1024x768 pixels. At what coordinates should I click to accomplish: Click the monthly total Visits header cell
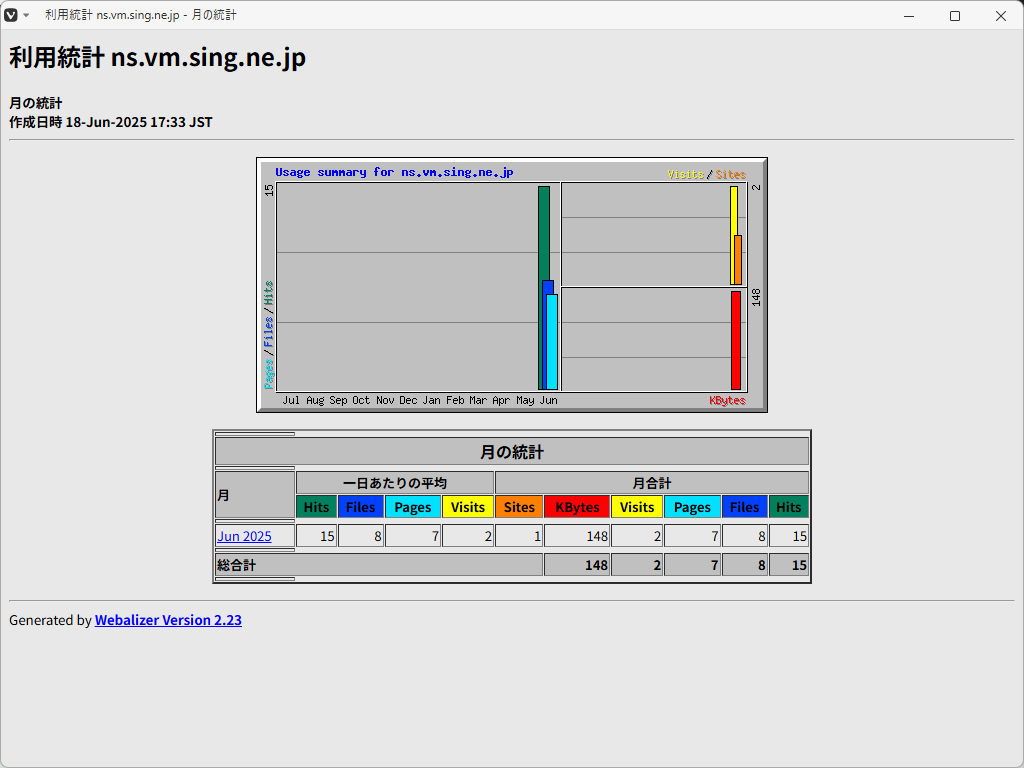coord(637,507)
